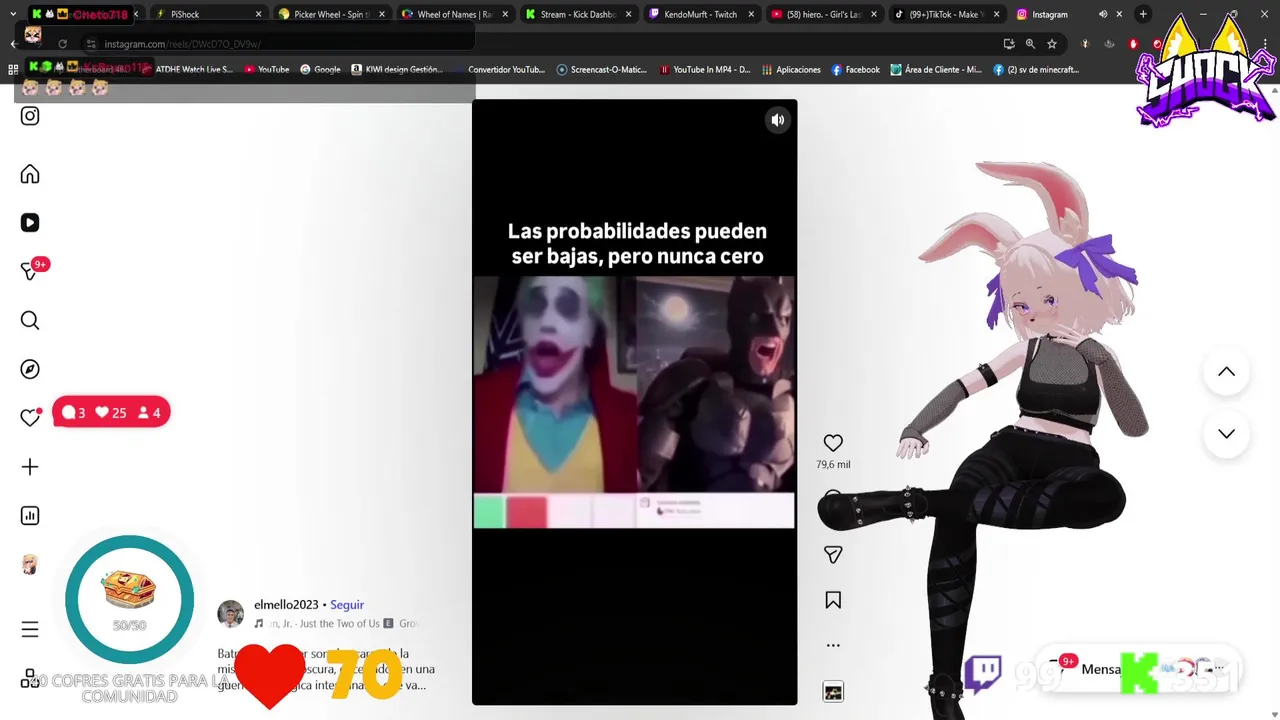Image resolution: width=1280 pixels, height=720 pixels.
Task: Open the More hamburger menu
Action: click(x=30, y=629)
